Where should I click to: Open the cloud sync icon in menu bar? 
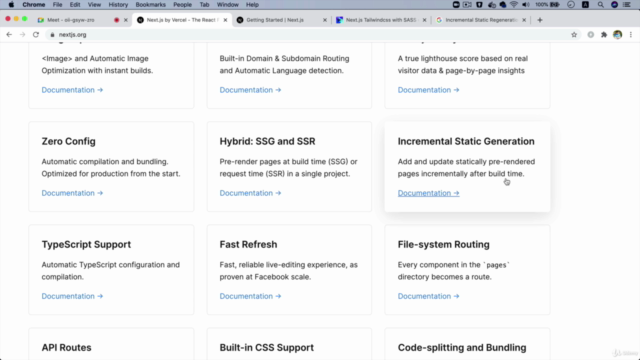pos(503,4)
